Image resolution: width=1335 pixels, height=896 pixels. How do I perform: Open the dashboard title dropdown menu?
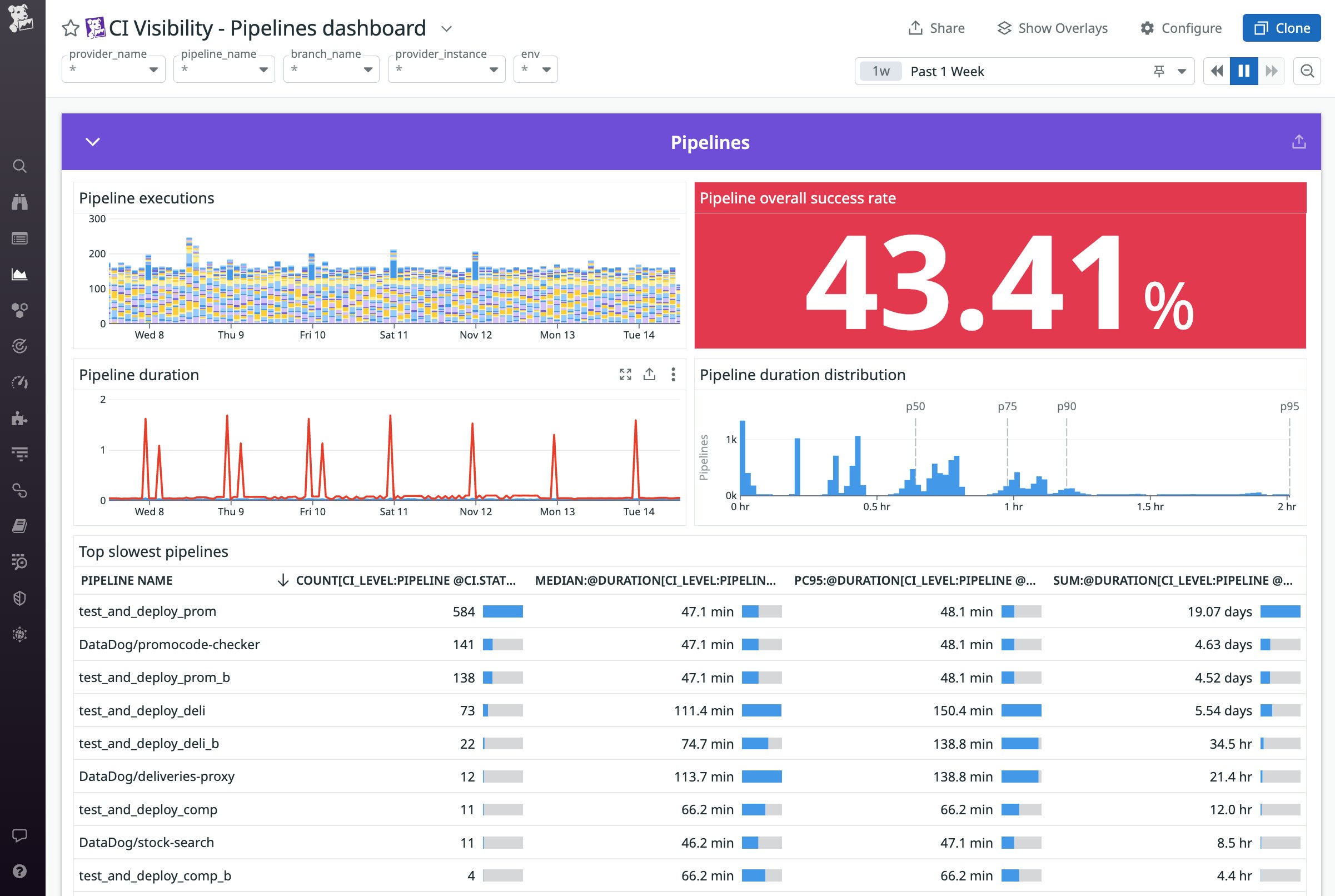tap(447, 28)
